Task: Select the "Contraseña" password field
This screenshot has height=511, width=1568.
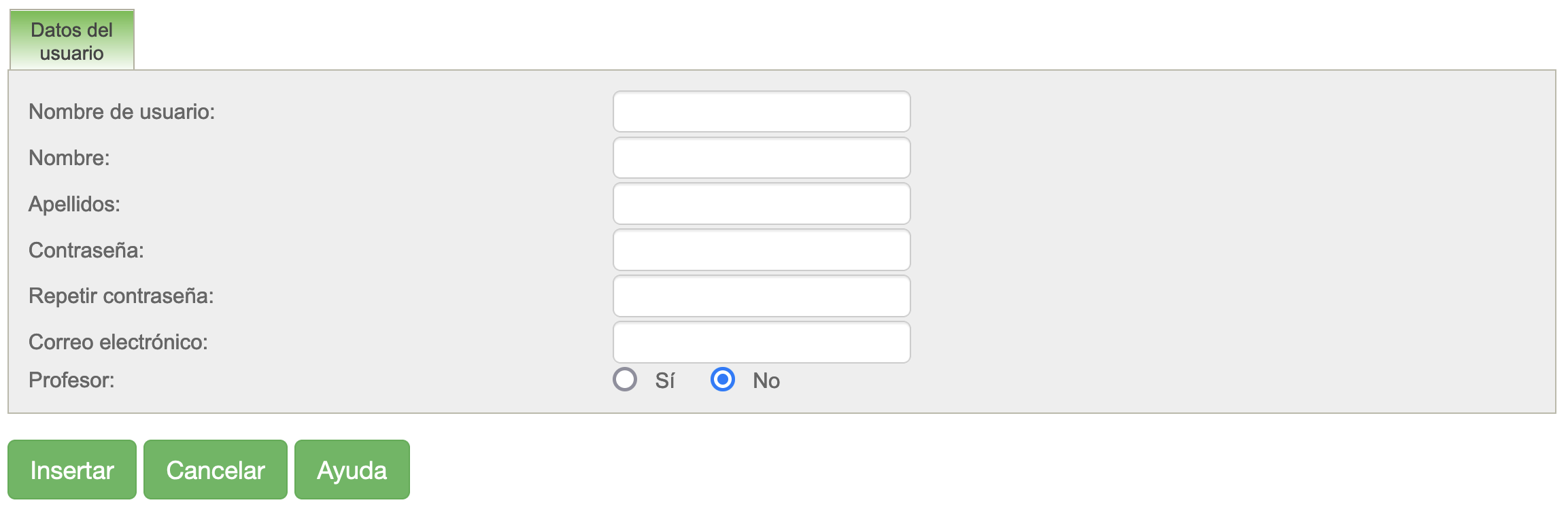Action: coord(761,250)
